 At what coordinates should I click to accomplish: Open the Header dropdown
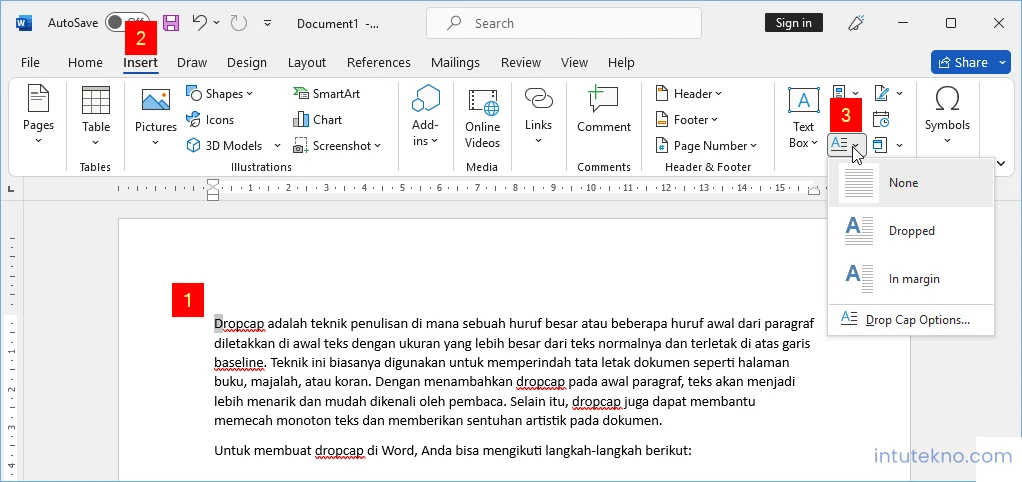pyautogui.click(x=689, y=94)
